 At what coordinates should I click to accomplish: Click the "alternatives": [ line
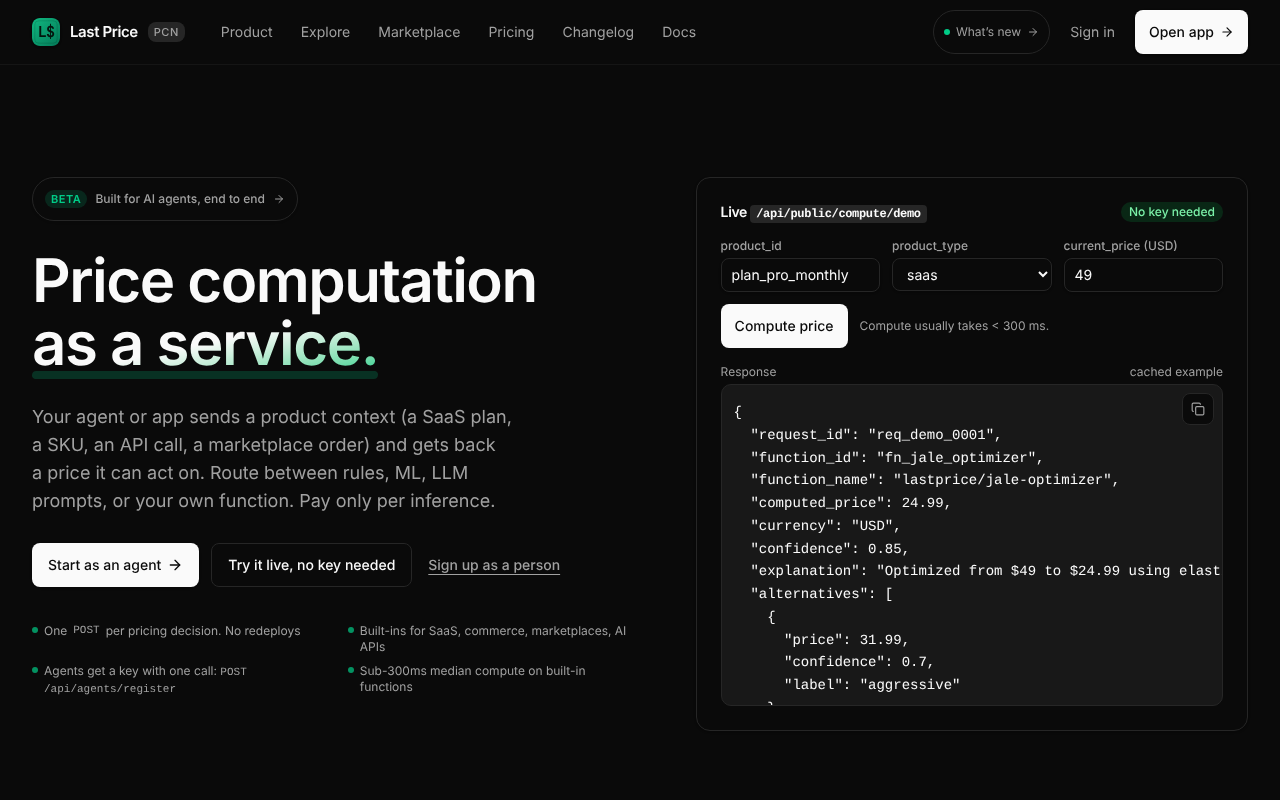pyautogui.click(x=822, y=594)
